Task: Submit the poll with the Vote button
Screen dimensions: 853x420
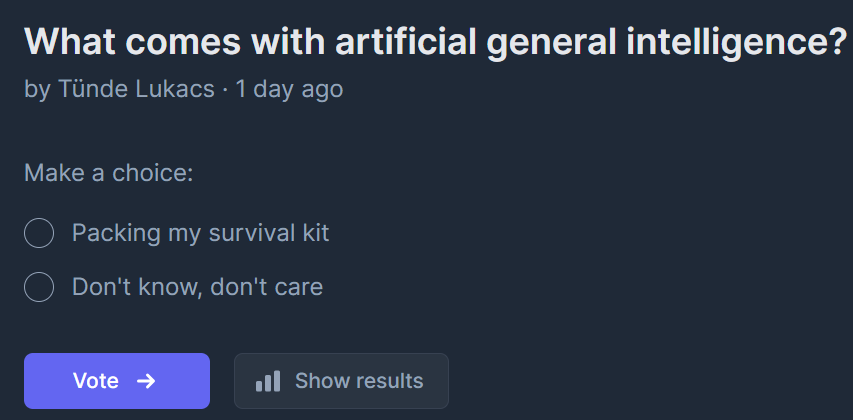Action: pyautogui.click(x=116, y=381)
